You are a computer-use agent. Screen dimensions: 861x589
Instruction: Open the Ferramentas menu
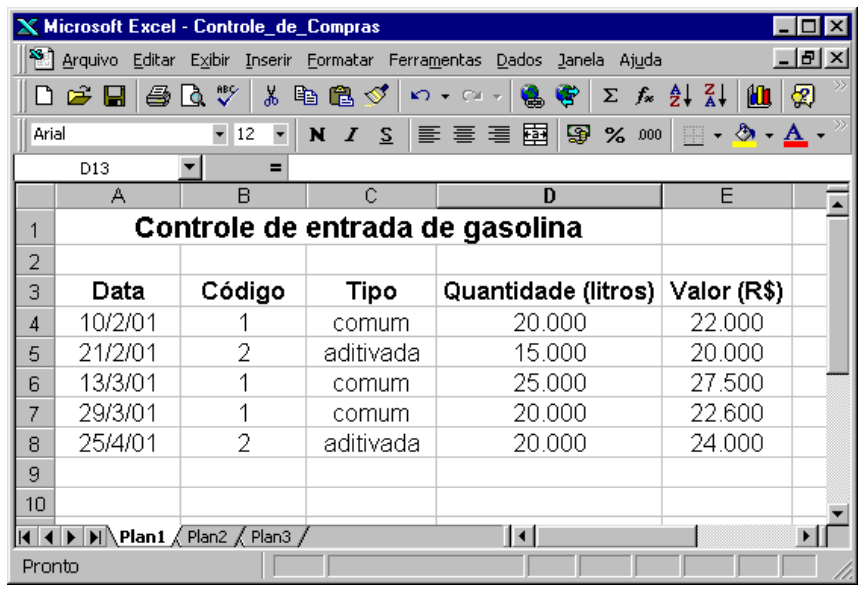[x=435, y=60]
